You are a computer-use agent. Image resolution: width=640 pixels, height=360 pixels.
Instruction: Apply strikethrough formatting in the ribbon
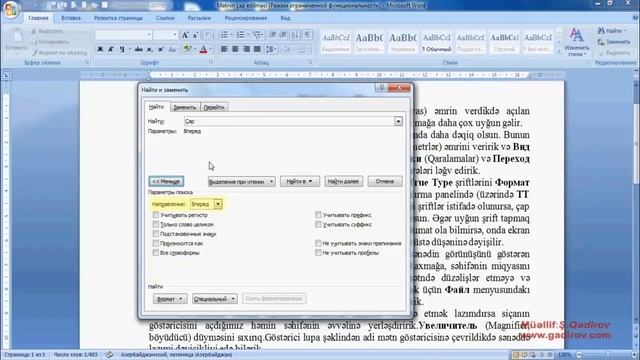point(139,49)
